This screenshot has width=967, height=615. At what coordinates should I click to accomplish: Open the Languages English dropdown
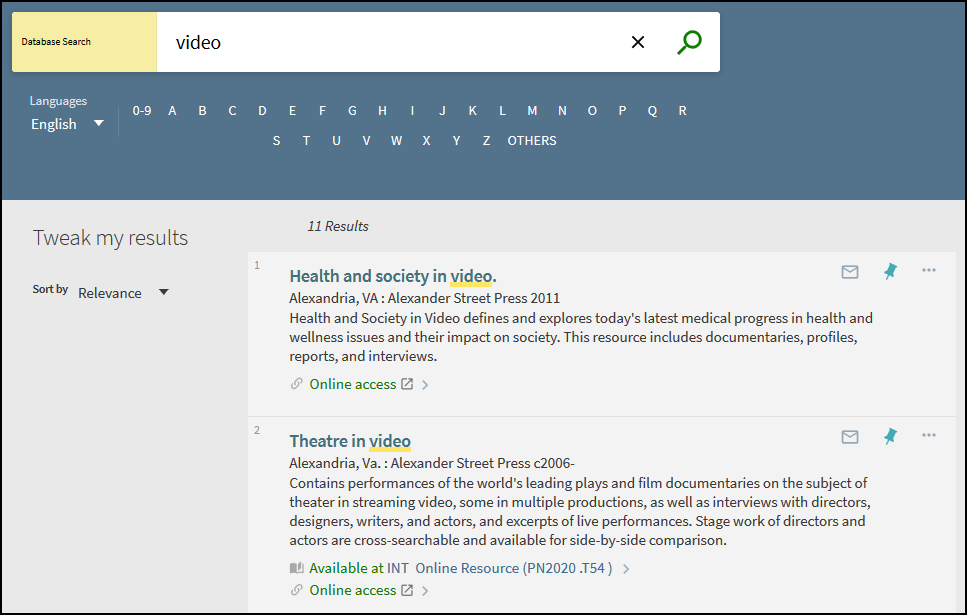click(x=68, y=124)
